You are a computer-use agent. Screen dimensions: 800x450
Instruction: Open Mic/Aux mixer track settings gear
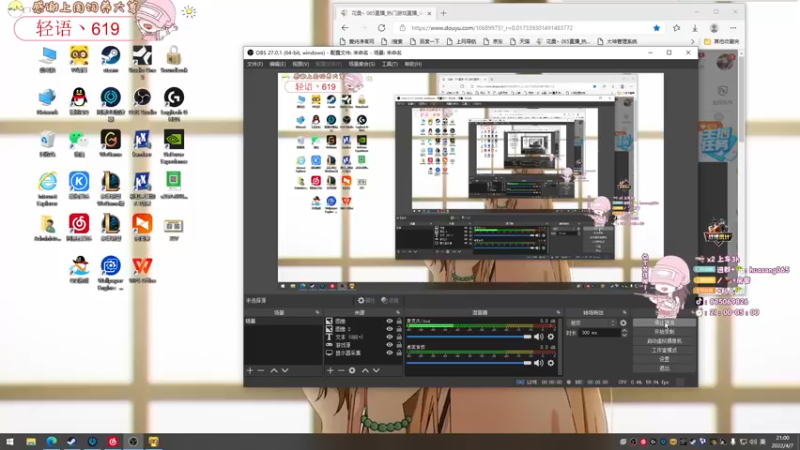(551, 337)
